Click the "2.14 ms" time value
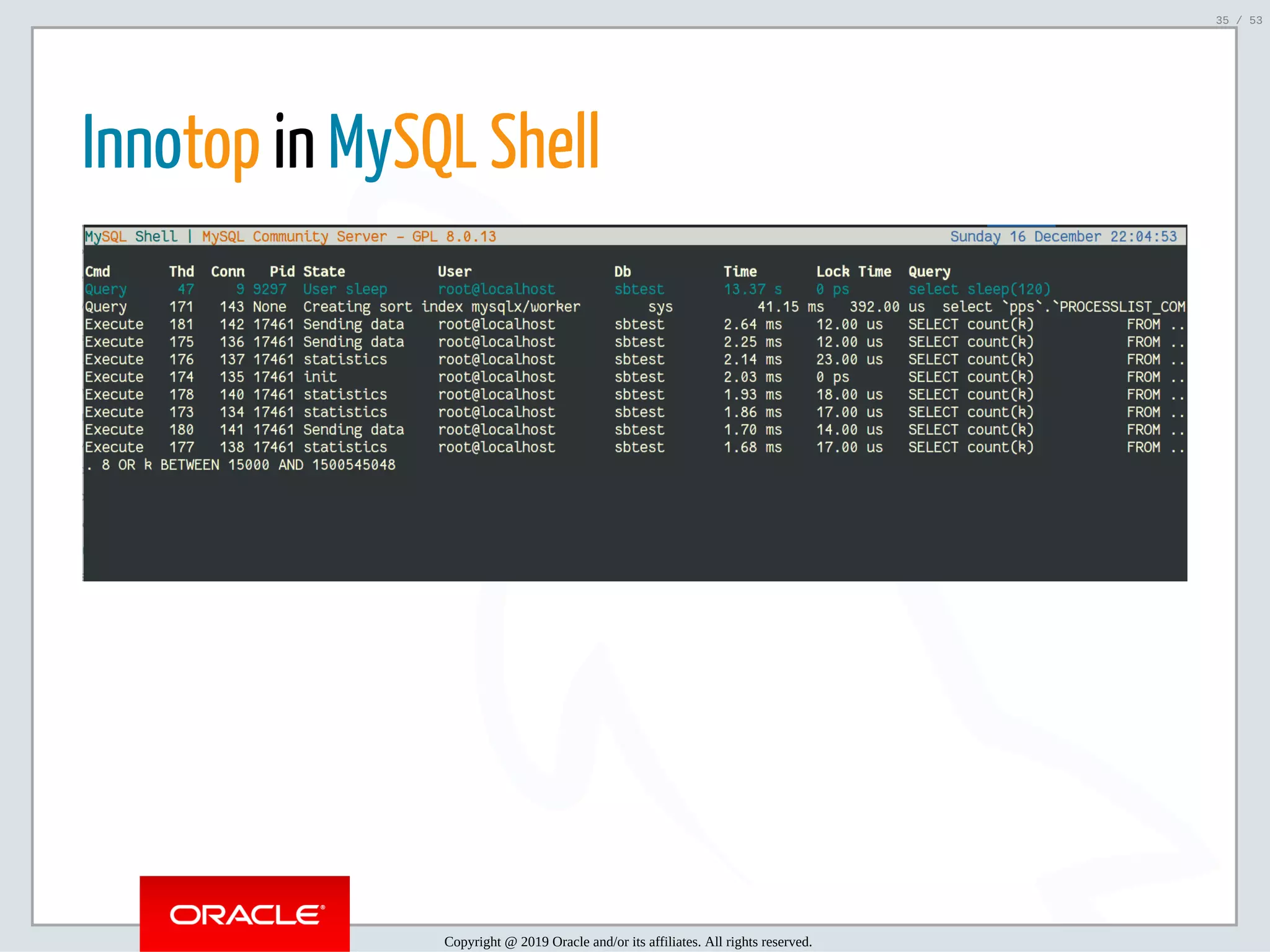1270x952 pixels. tap(753, 359)
